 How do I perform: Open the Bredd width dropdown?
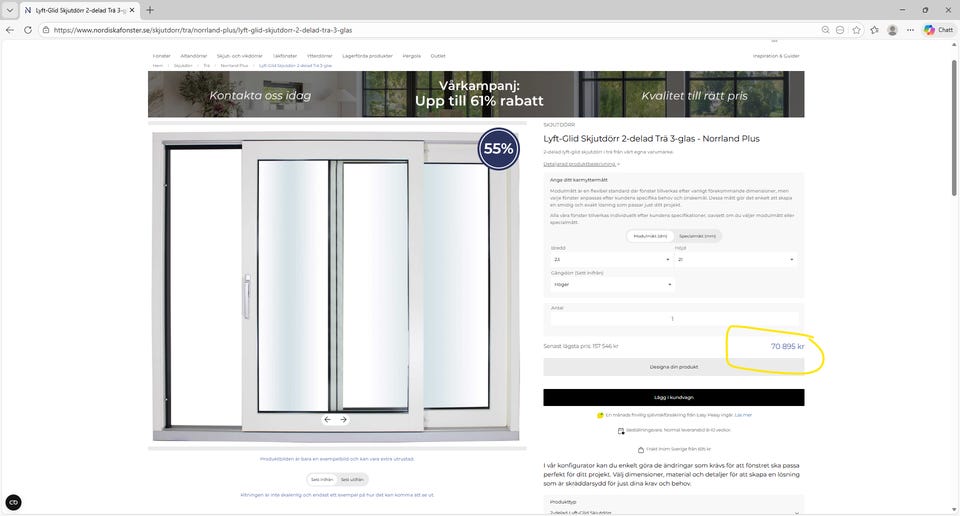point(610,260)
